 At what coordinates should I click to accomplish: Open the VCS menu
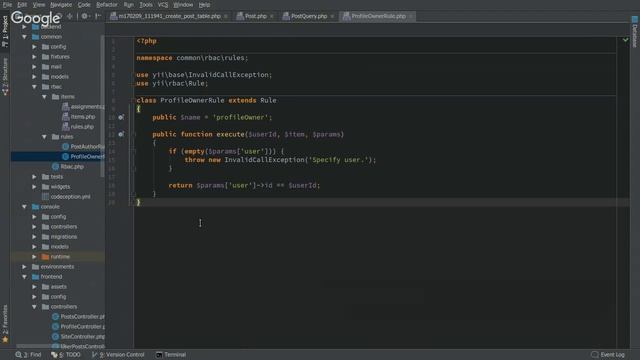pos(163,5)
